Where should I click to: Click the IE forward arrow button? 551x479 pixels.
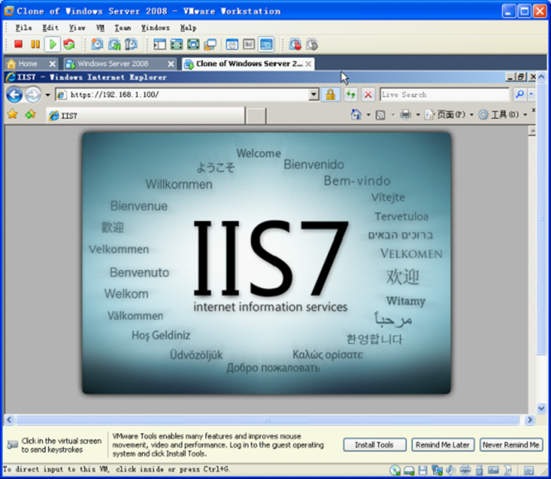33,95
